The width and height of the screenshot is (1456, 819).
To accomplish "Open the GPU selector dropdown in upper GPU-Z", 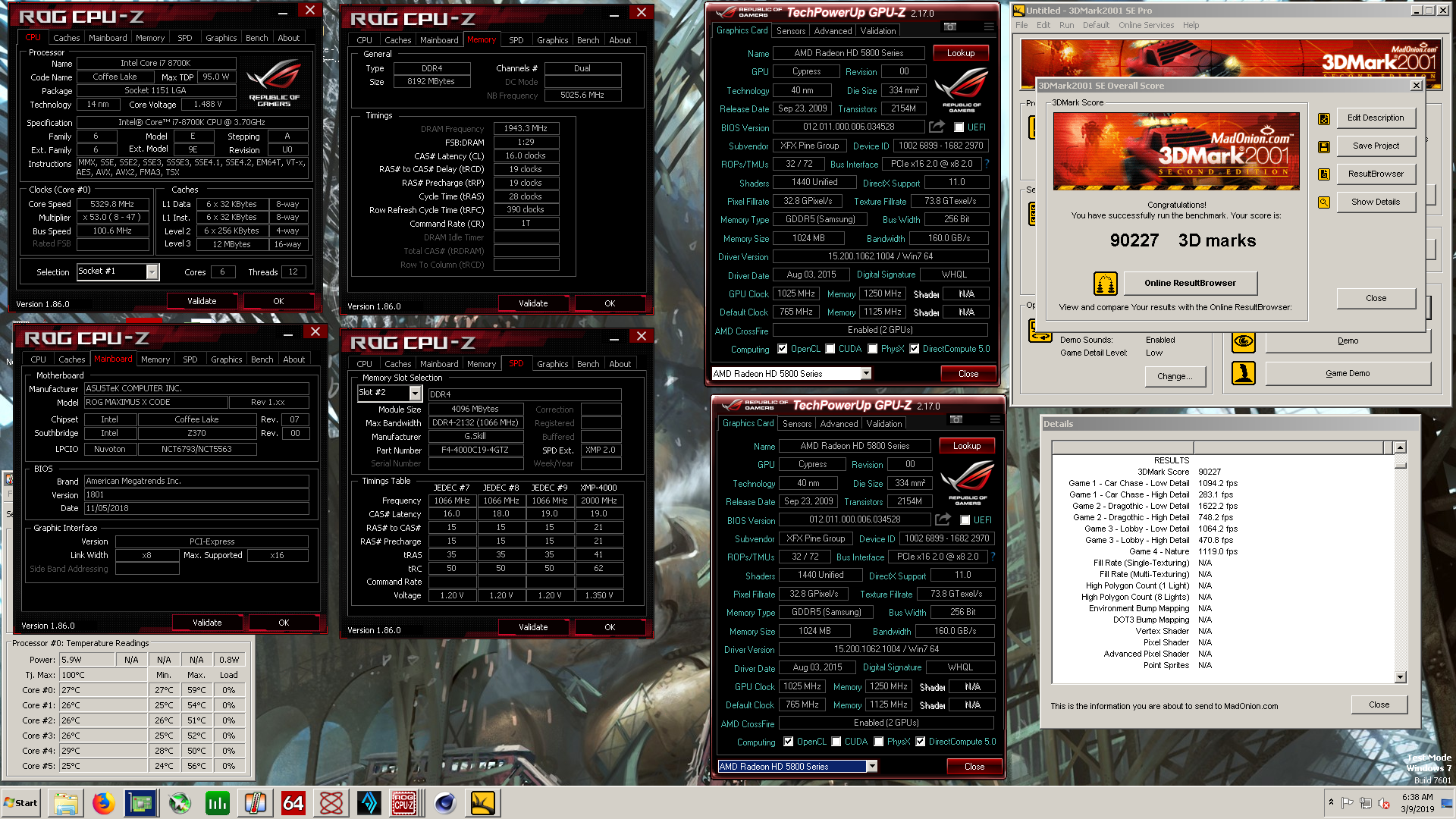I will click(x=866, y=373).
